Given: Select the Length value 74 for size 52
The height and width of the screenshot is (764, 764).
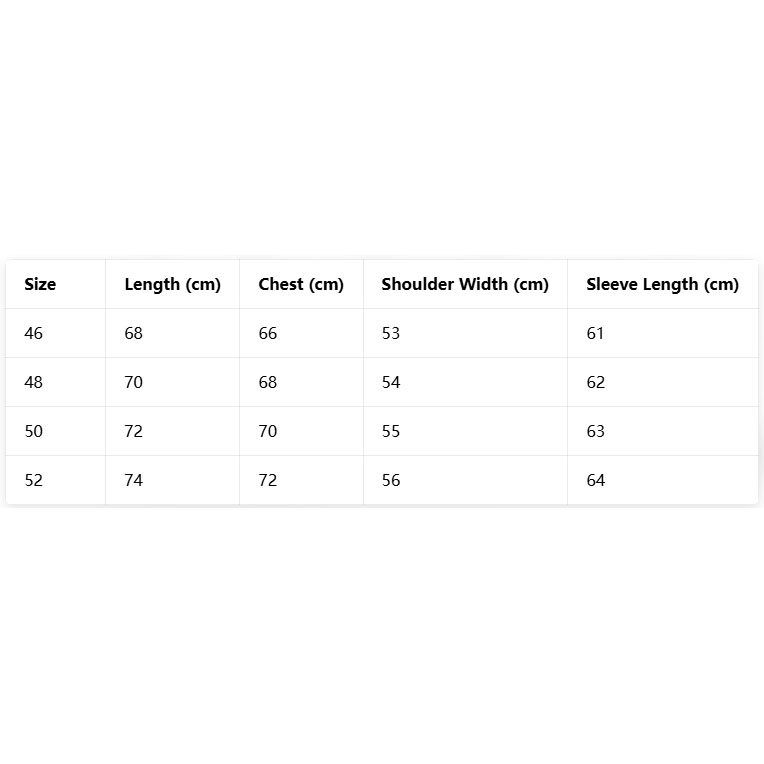Looking at the screenshot, I should coord(134,480).
